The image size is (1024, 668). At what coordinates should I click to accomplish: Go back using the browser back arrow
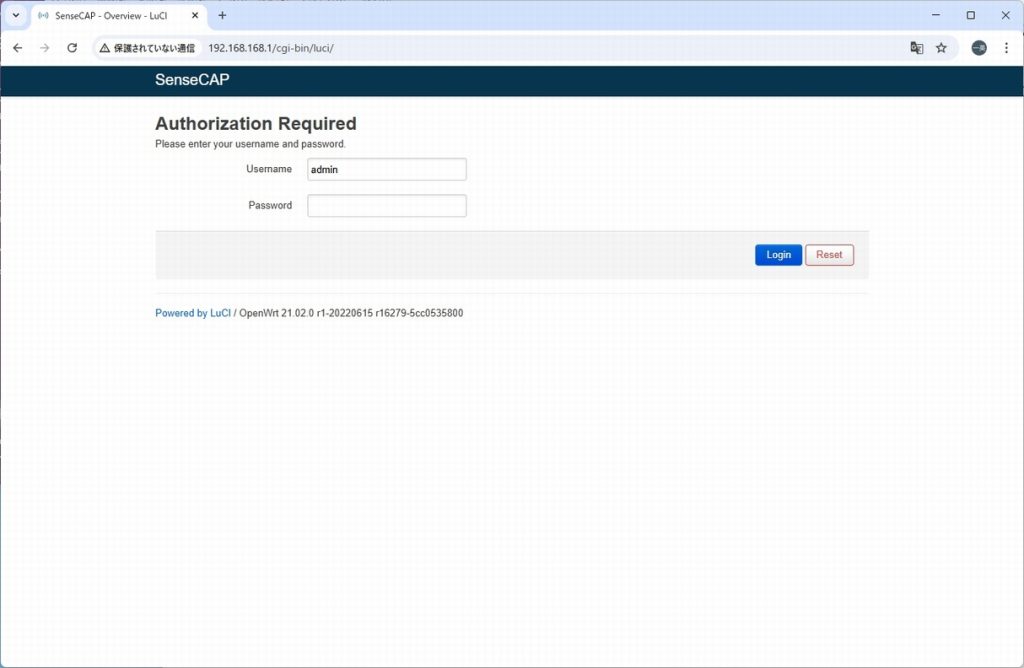(17, 48)
